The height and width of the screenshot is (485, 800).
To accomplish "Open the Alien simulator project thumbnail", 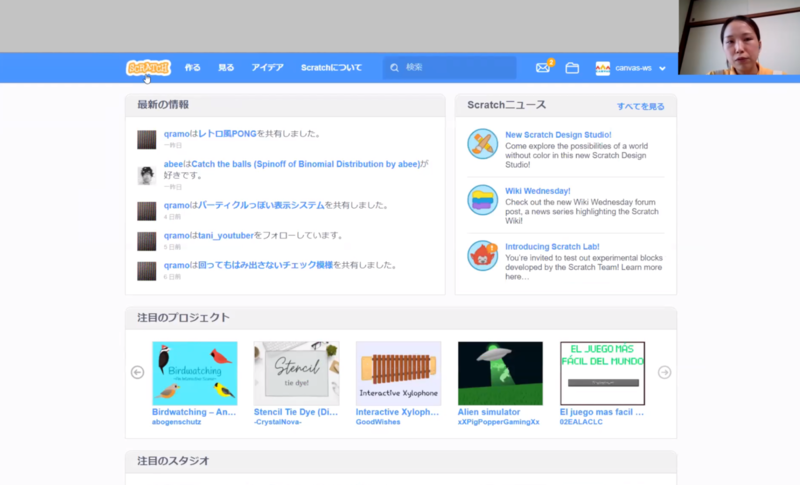I will [500, 373].
